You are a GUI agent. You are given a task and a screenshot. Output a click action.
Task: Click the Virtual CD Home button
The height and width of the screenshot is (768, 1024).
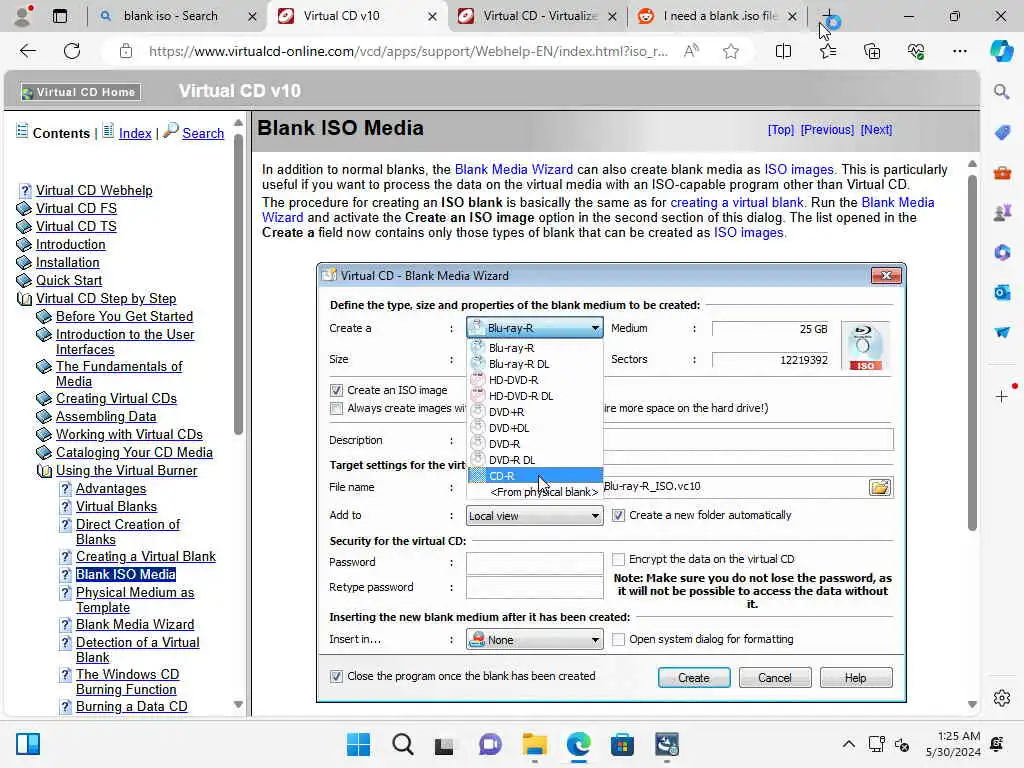click(80, 92)
